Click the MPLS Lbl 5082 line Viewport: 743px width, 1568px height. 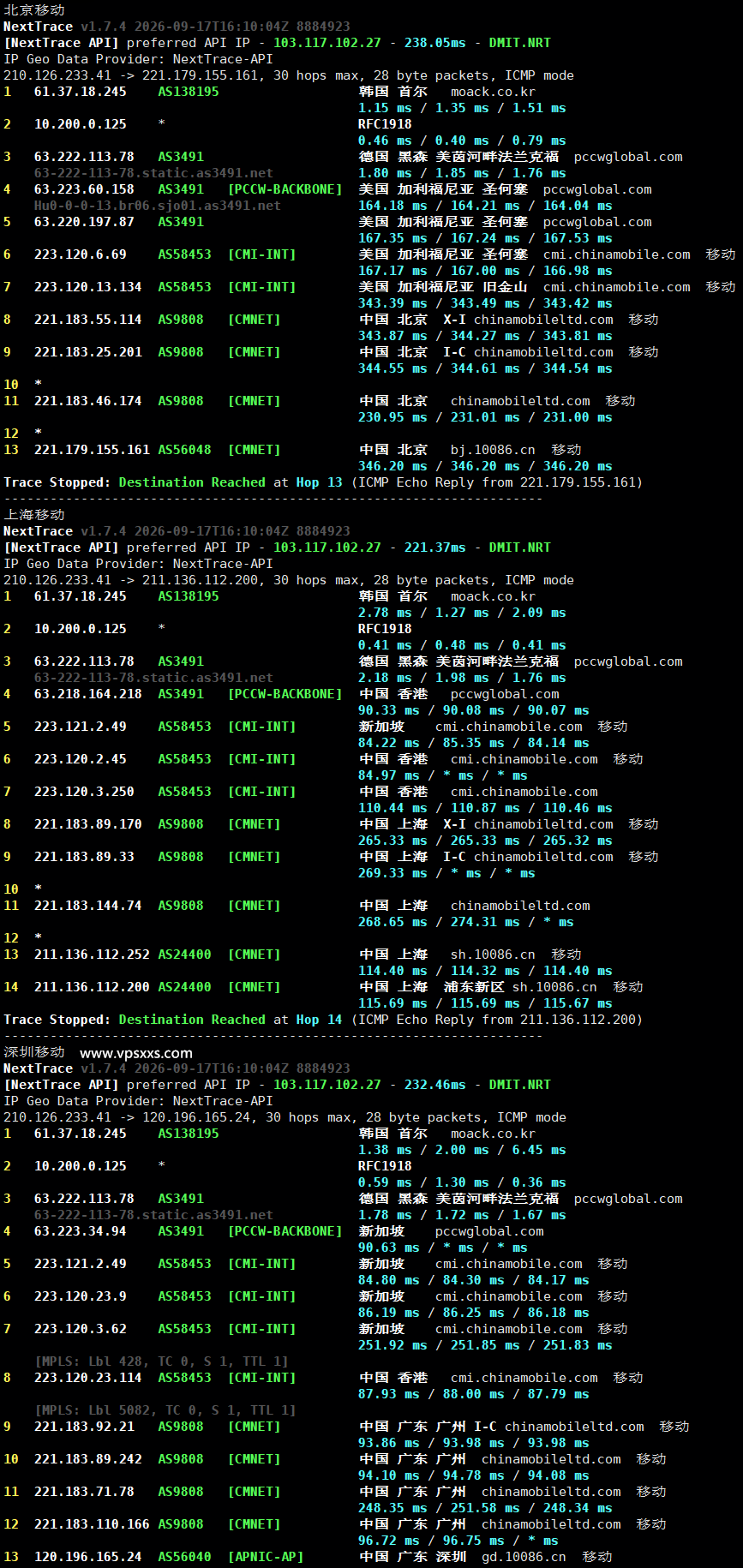tap(165, 1410)
